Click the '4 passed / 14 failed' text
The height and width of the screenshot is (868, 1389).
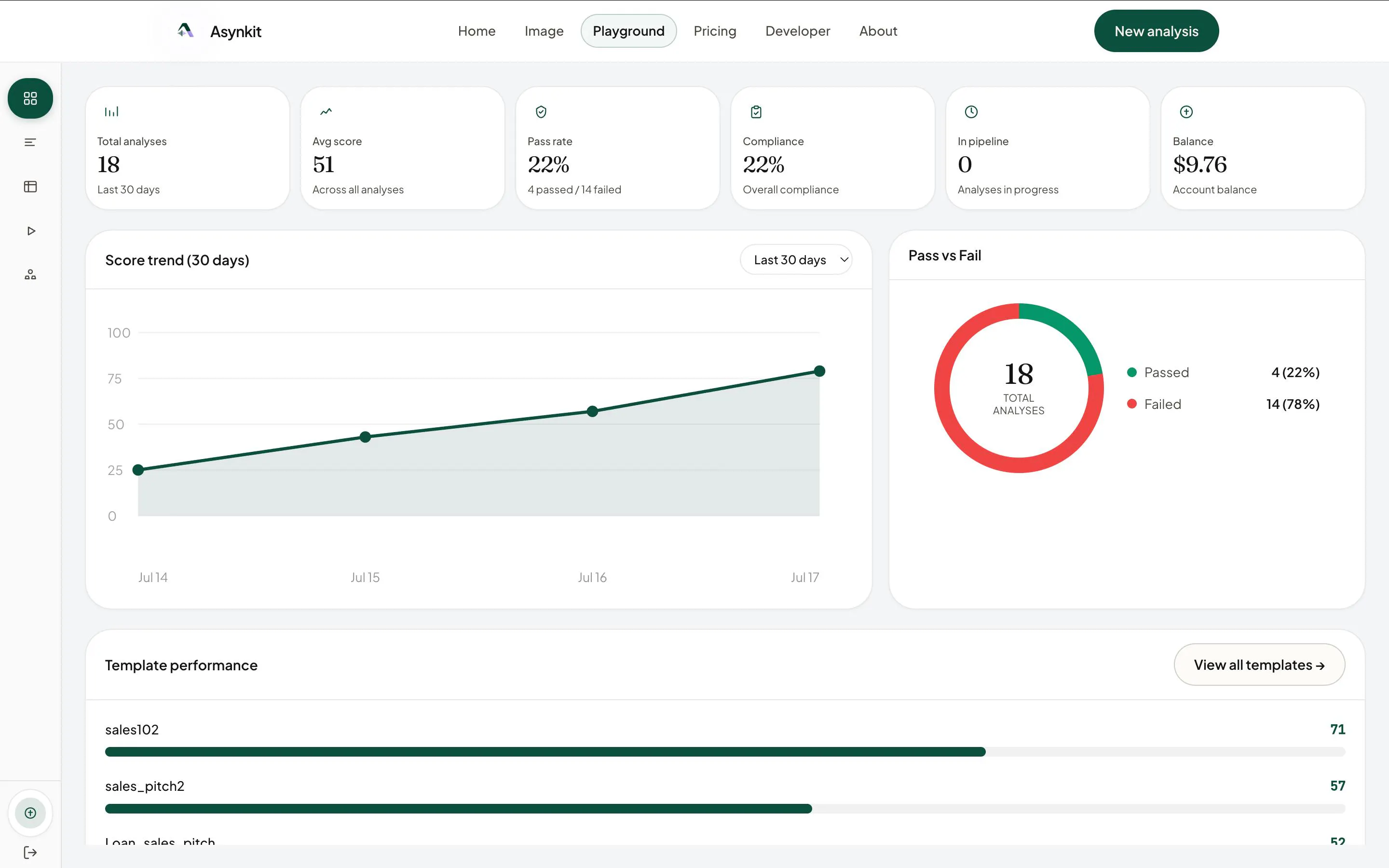574,190
